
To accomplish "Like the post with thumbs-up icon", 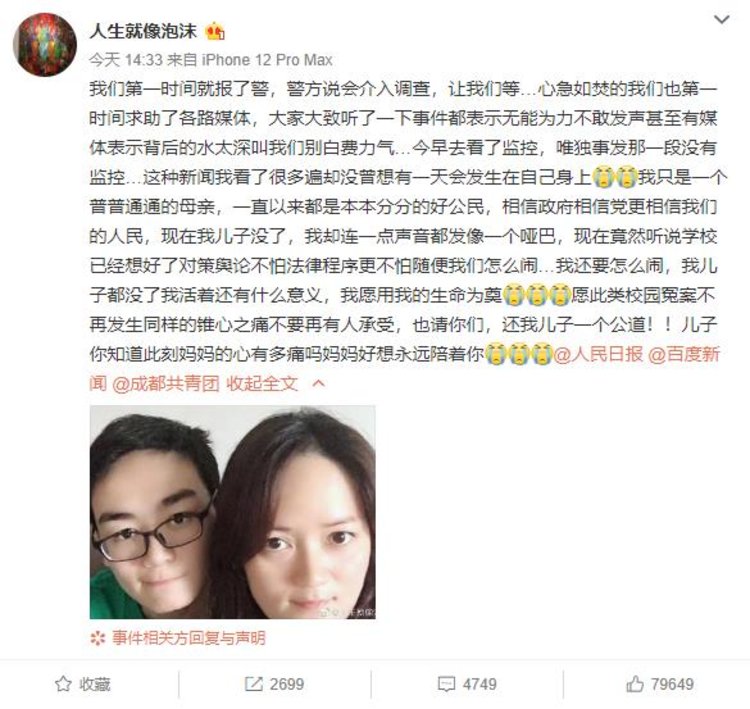I will pos(635,684).
